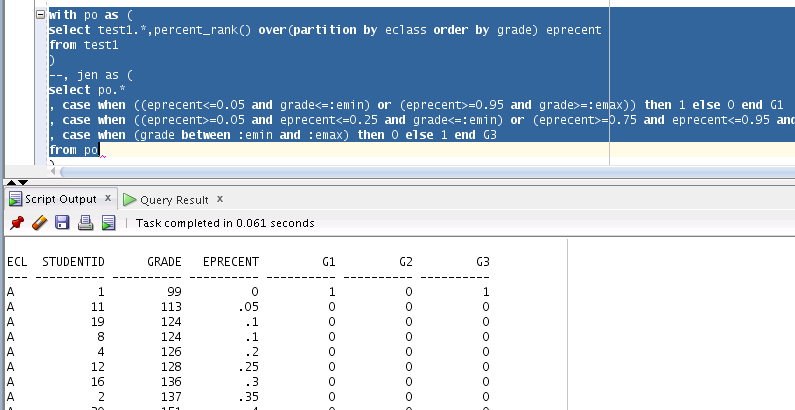Click the EPRECENT column header
The width and height of the screenshot is (795, 410).
pyautogui.click(x=231, y=262)
